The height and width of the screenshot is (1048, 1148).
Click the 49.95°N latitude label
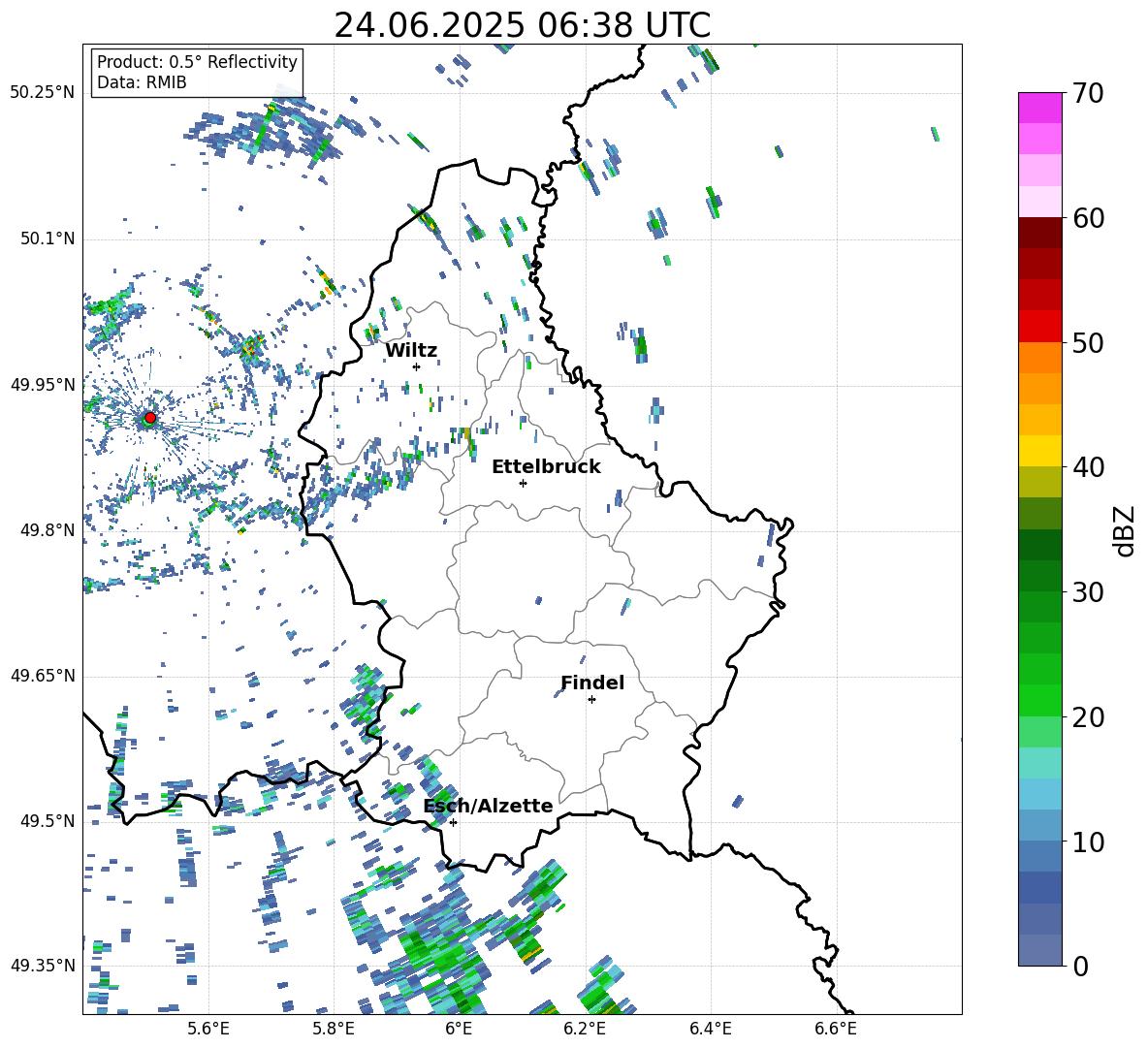coord(43,385)
